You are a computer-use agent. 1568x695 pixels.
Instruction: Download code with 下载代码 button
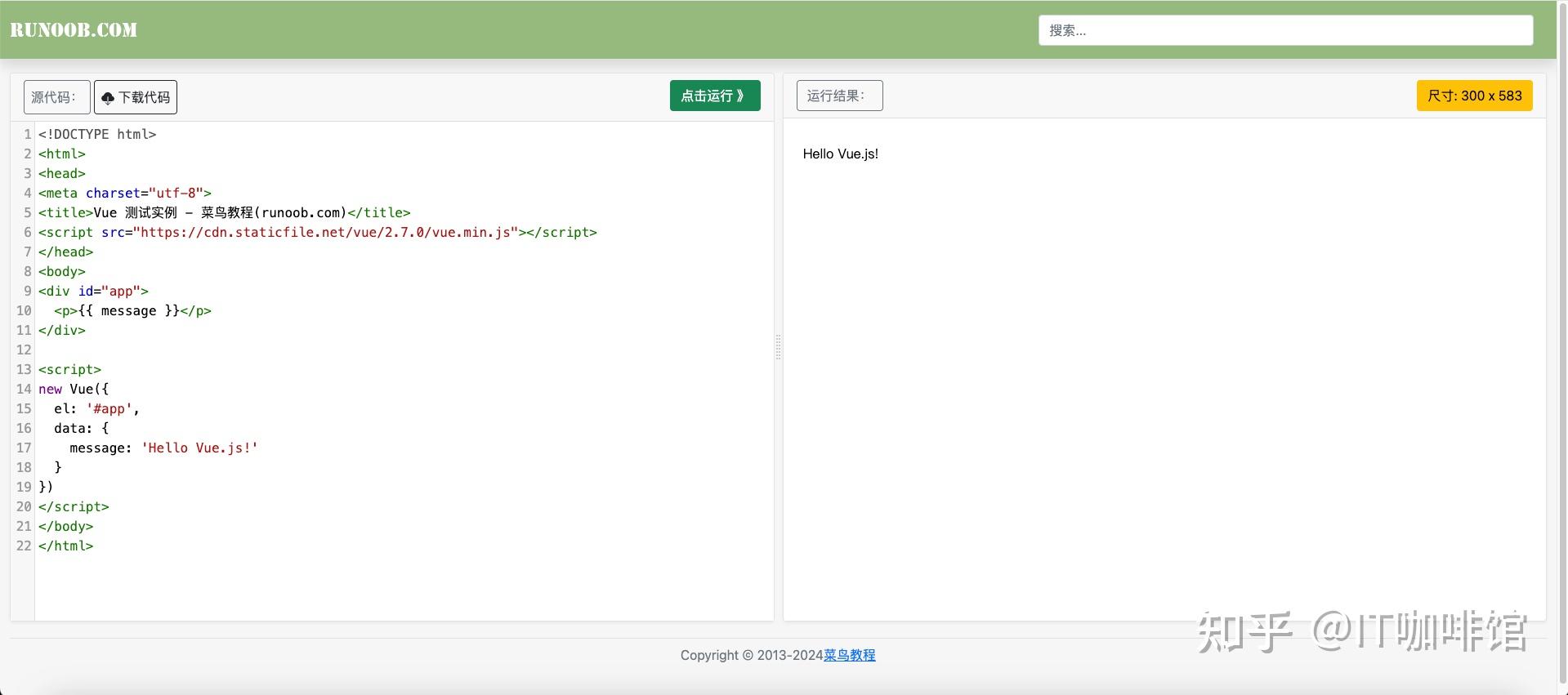point(136,97)
